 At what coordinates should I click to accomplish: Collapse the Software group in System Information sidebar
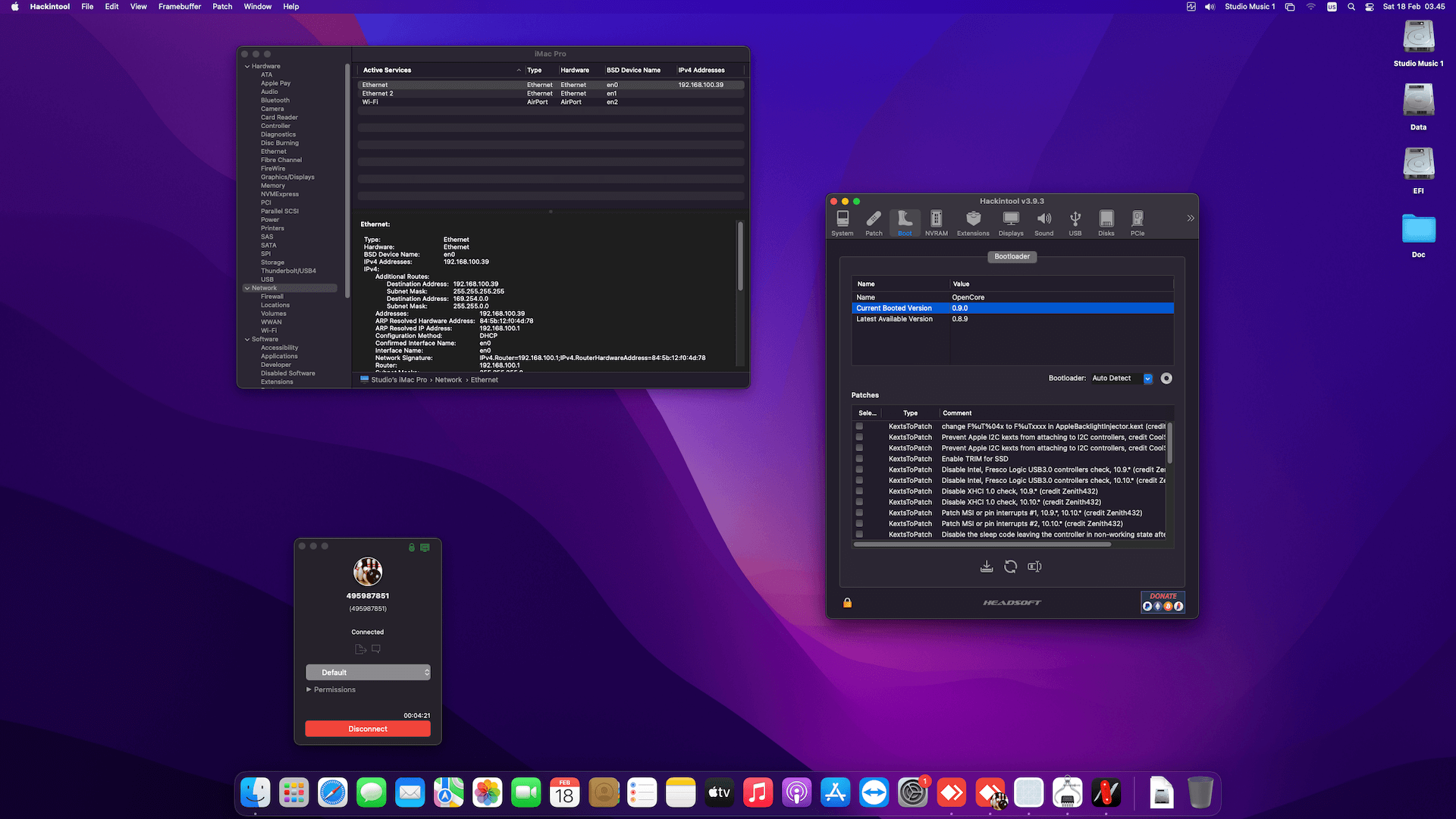tap(247, 340)
